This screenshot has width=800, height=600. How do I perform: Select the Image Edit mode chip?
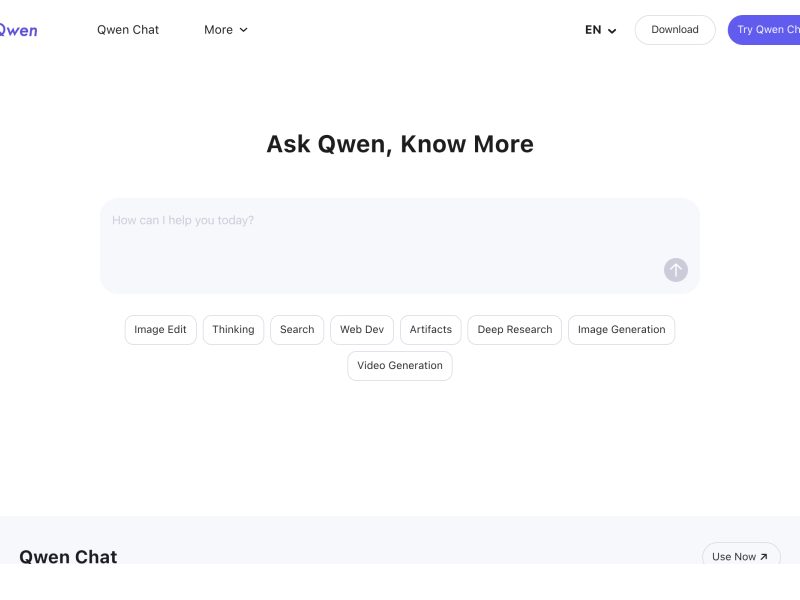pos(160,330)
